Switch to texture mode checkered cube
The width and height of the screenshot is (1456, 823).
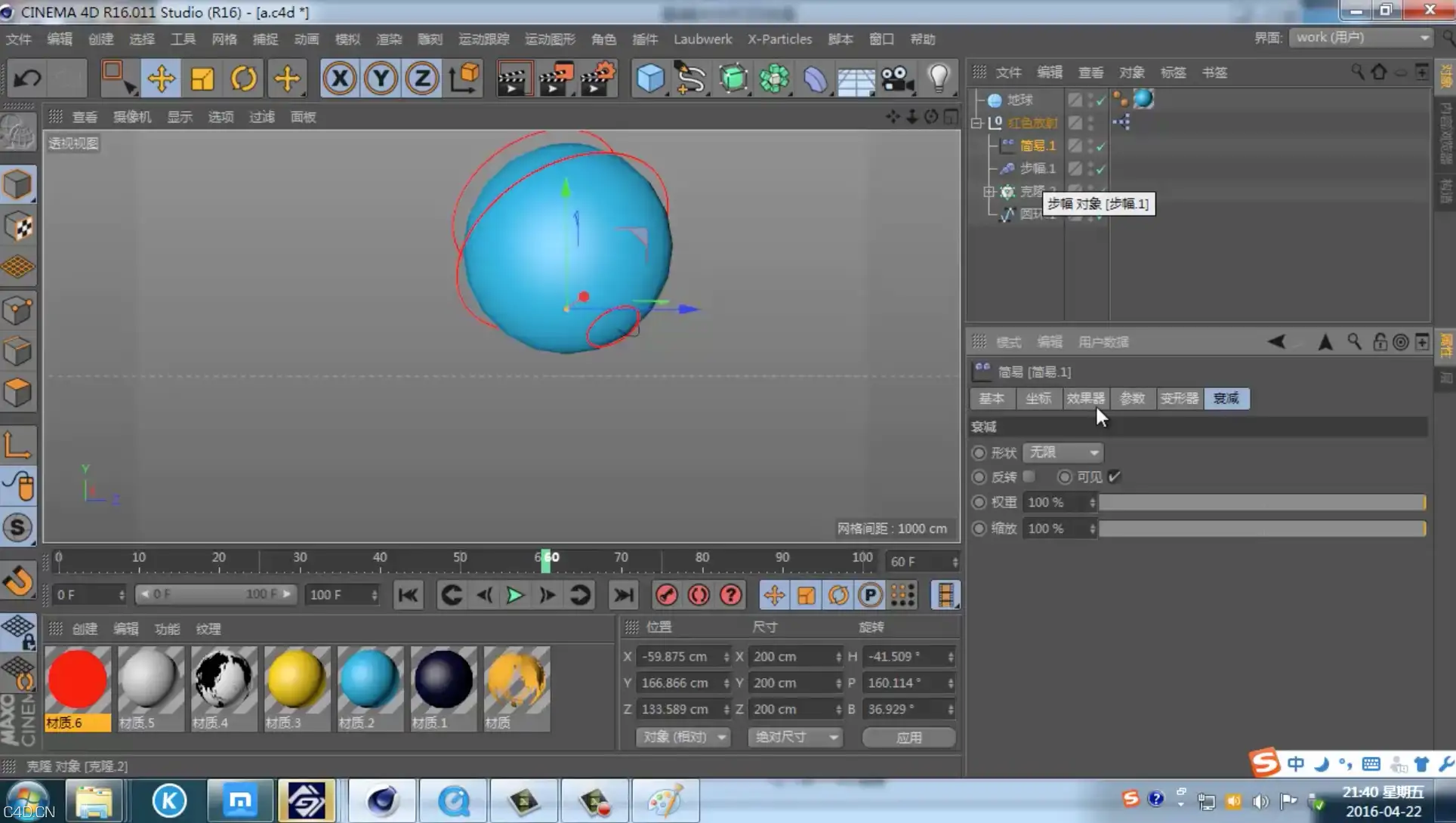point(18,227)
